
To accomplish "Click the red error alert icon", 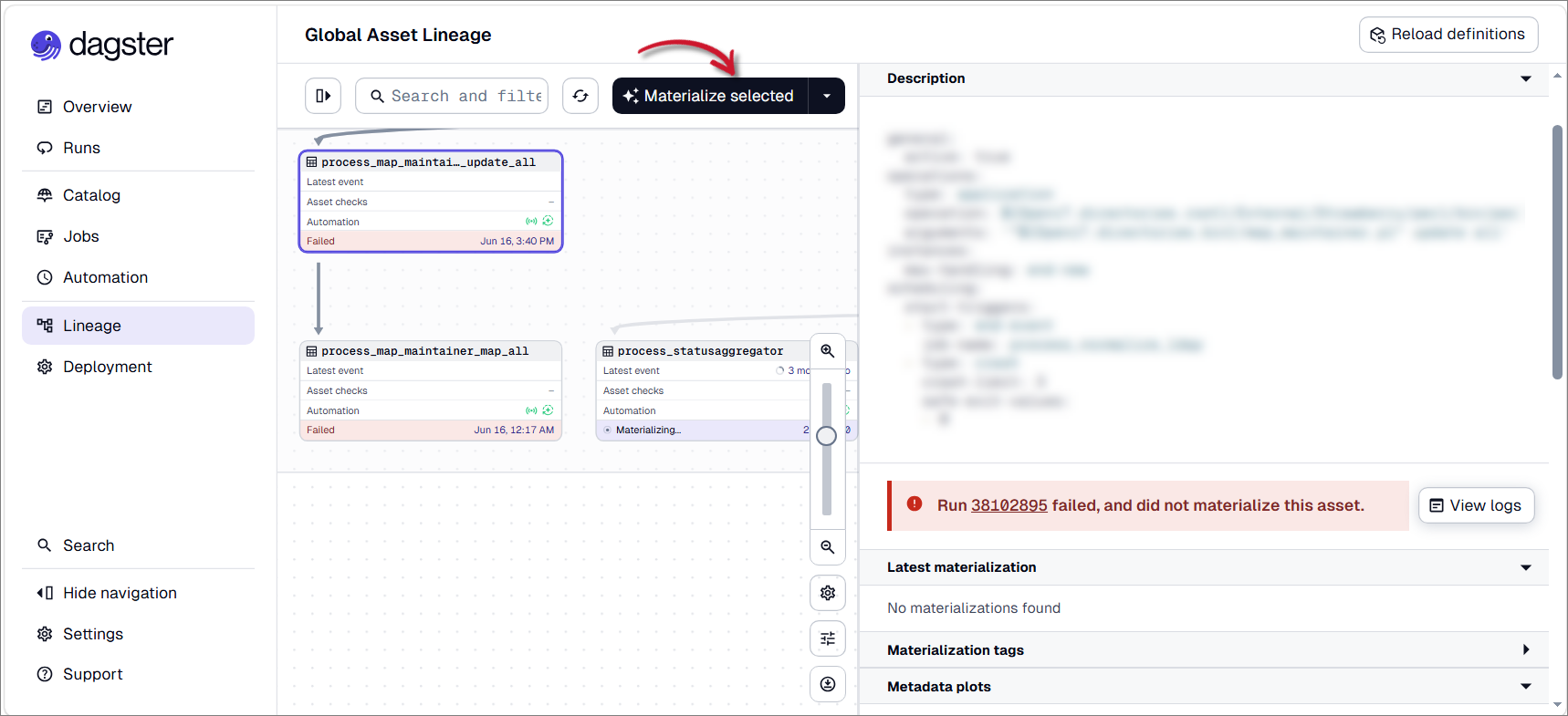I will coord(914,504).
